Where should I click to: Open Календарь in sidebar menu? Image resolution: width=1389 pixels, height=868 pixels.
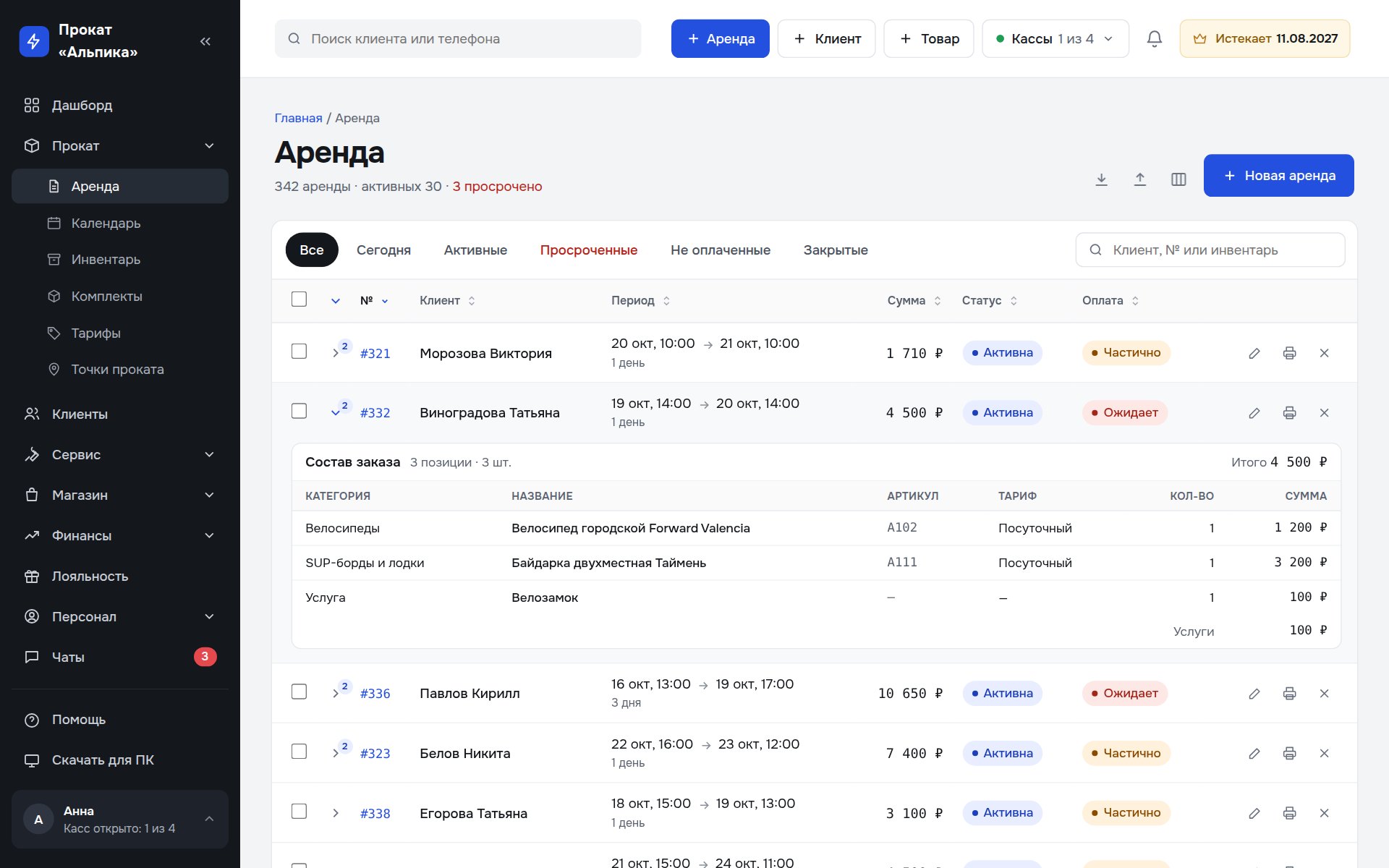120,223
